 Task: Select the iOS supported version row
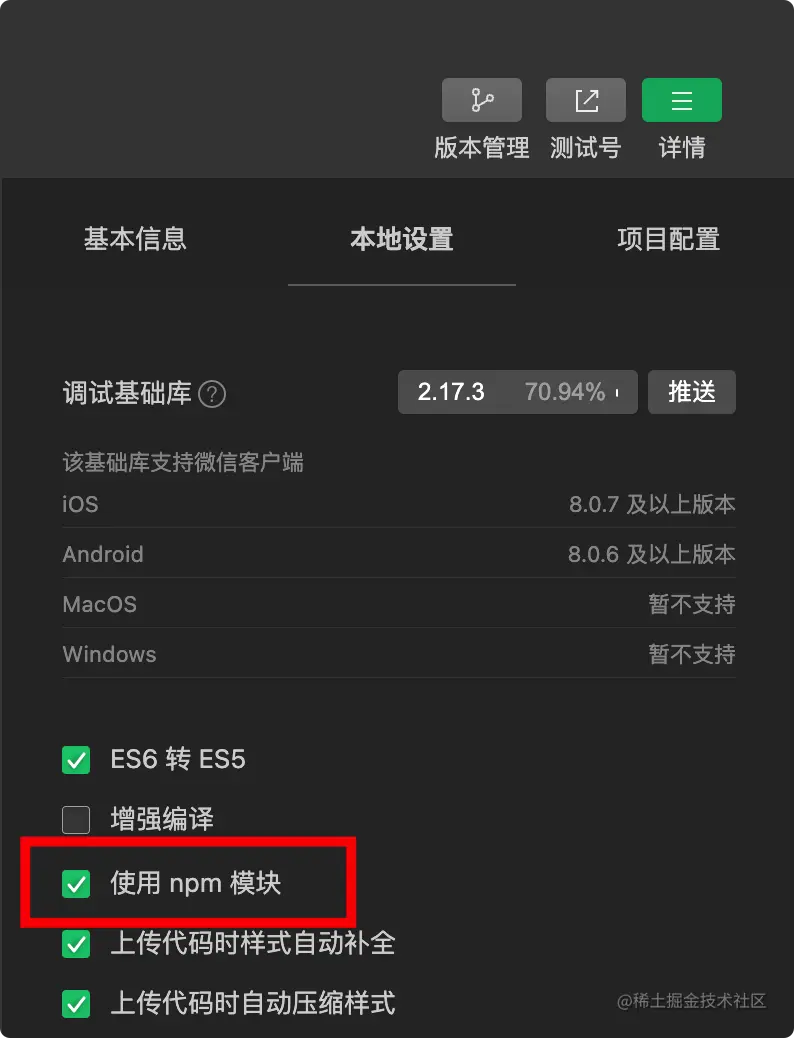click(399, 504)
